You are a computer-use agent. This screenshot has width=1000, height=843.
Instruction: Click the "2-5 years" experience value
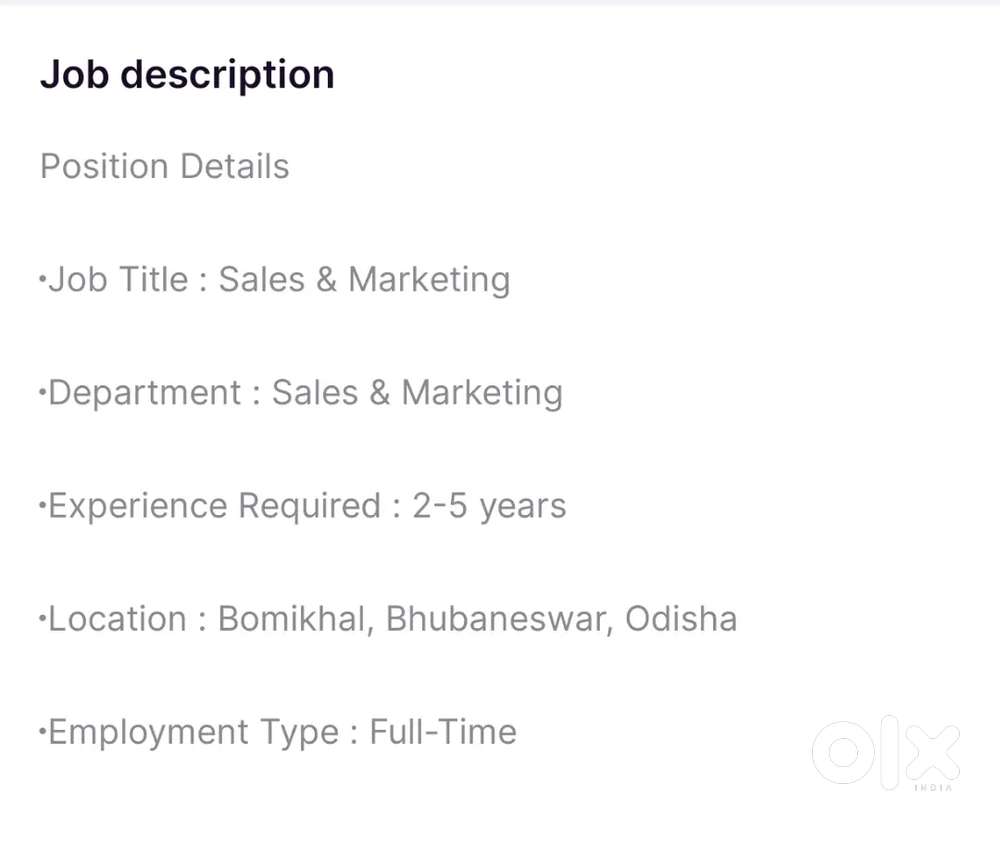pos(489,505)
